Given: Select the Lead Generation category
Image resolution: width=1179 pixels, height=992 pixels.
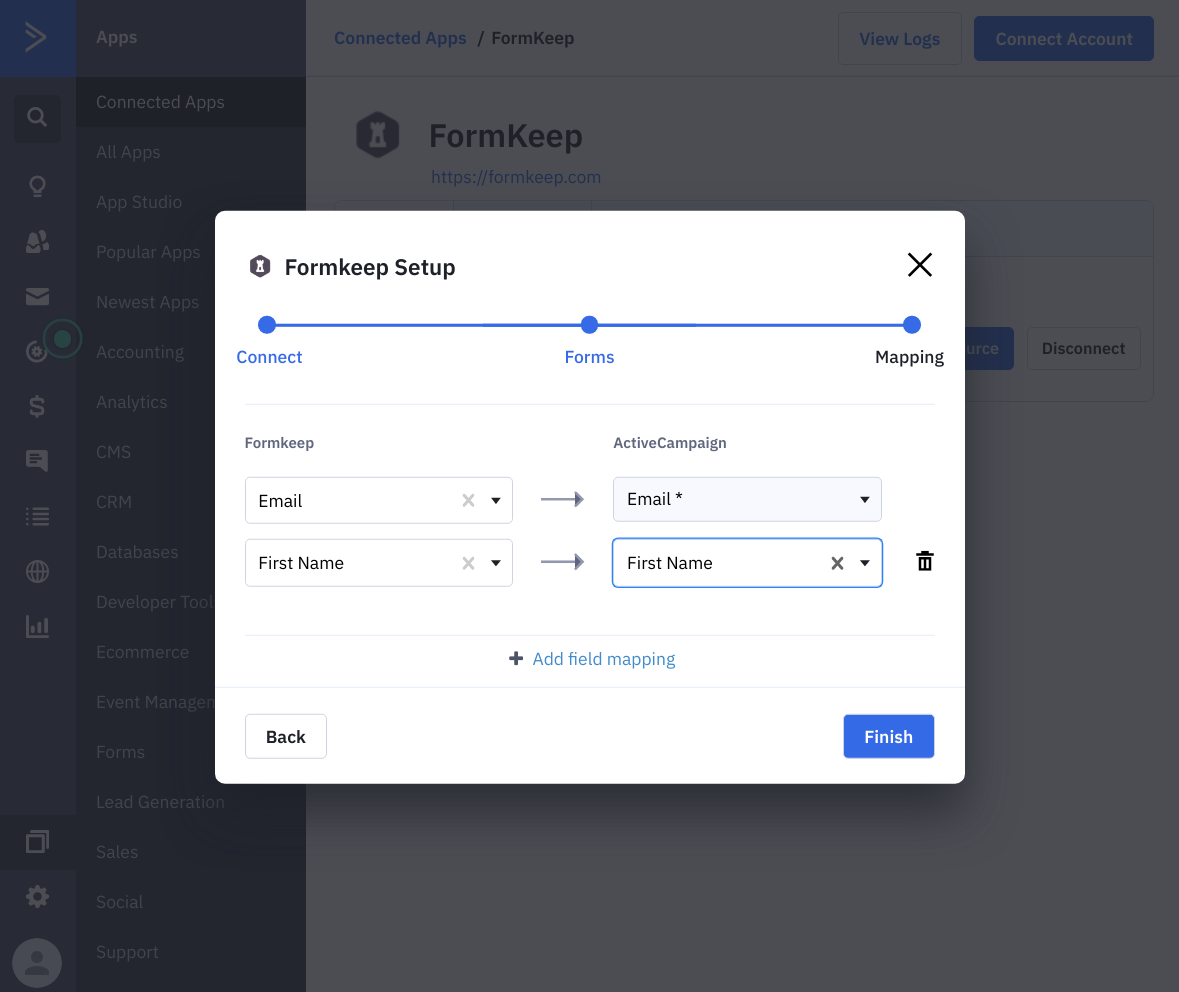Looking at the screenshot, I should [160, 802].
